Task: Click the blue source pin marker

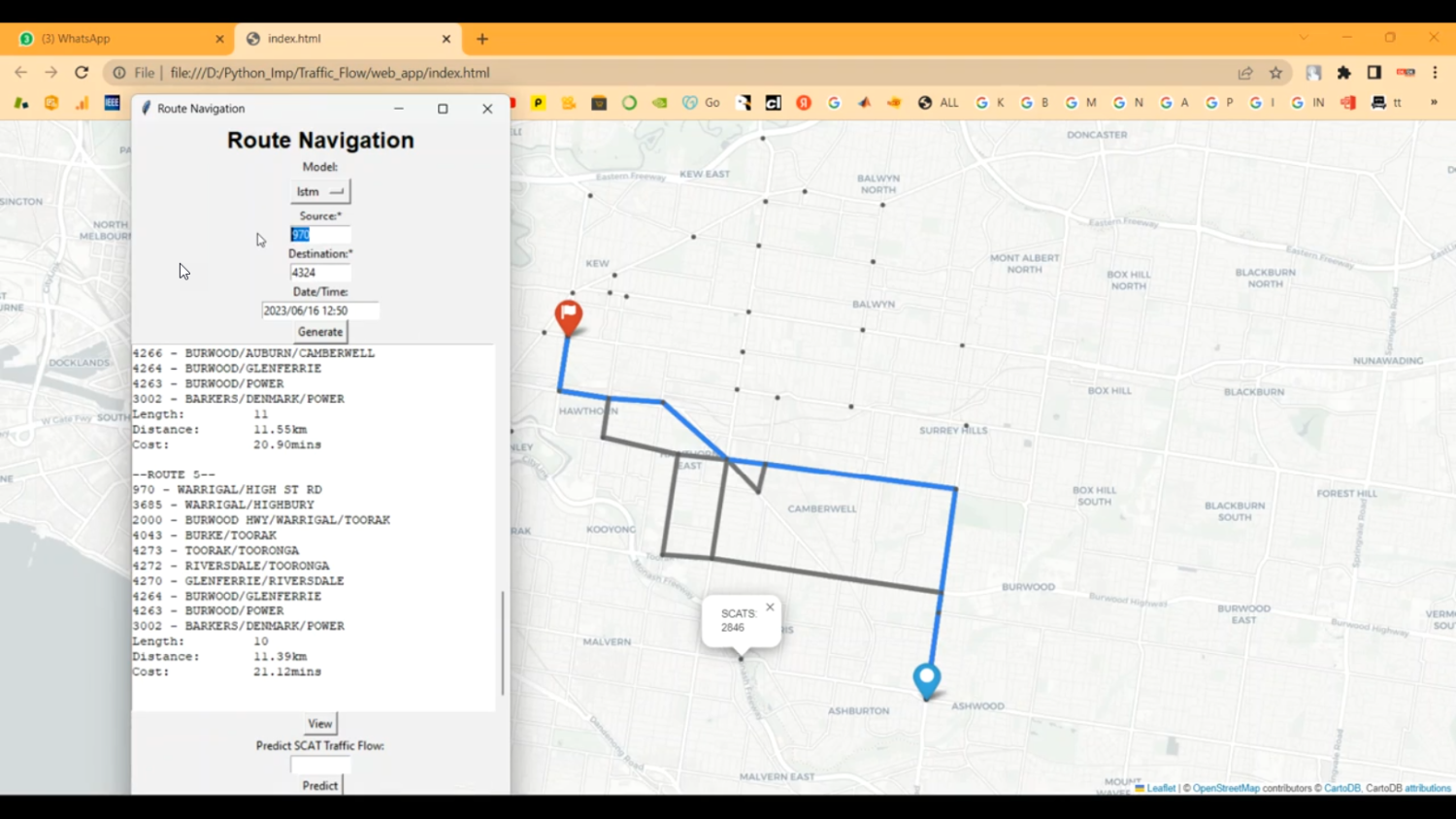Action: [927, 679]
